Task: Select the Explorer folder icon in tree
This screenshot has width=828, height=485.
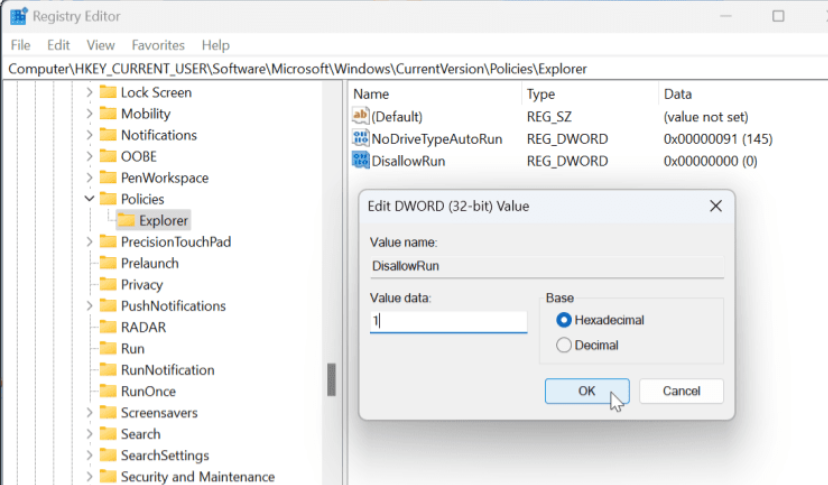Action: pos(127,220)
